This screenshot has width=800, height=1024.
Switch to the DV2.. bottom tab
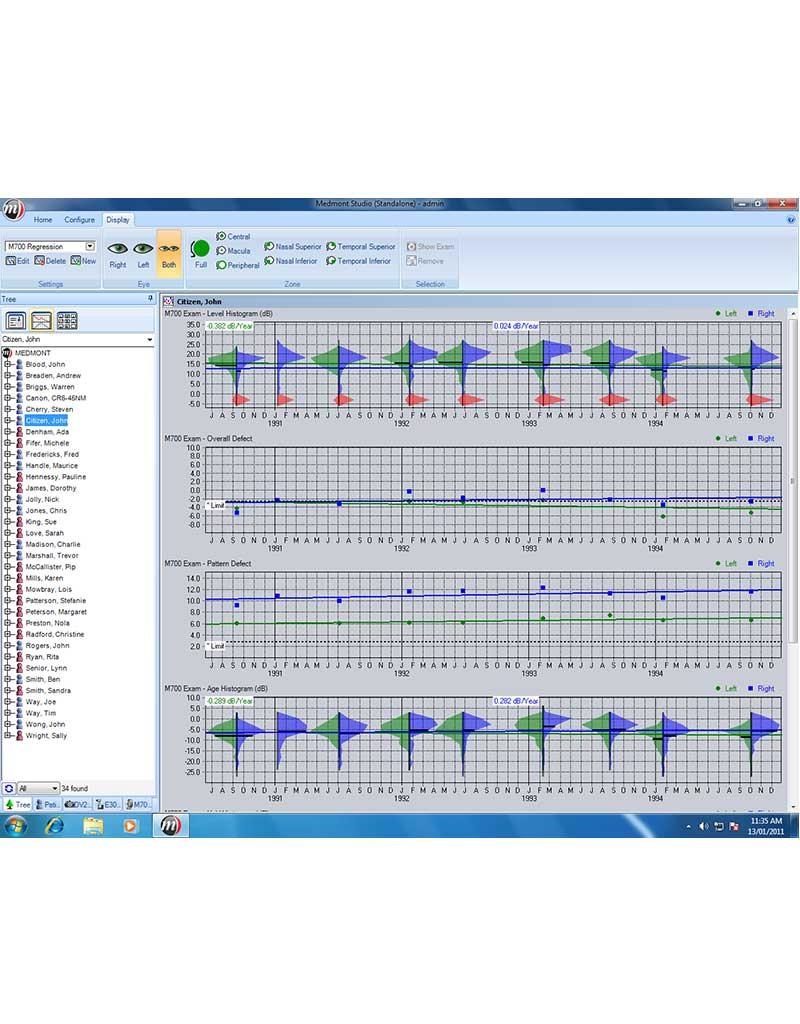(77, 805)
